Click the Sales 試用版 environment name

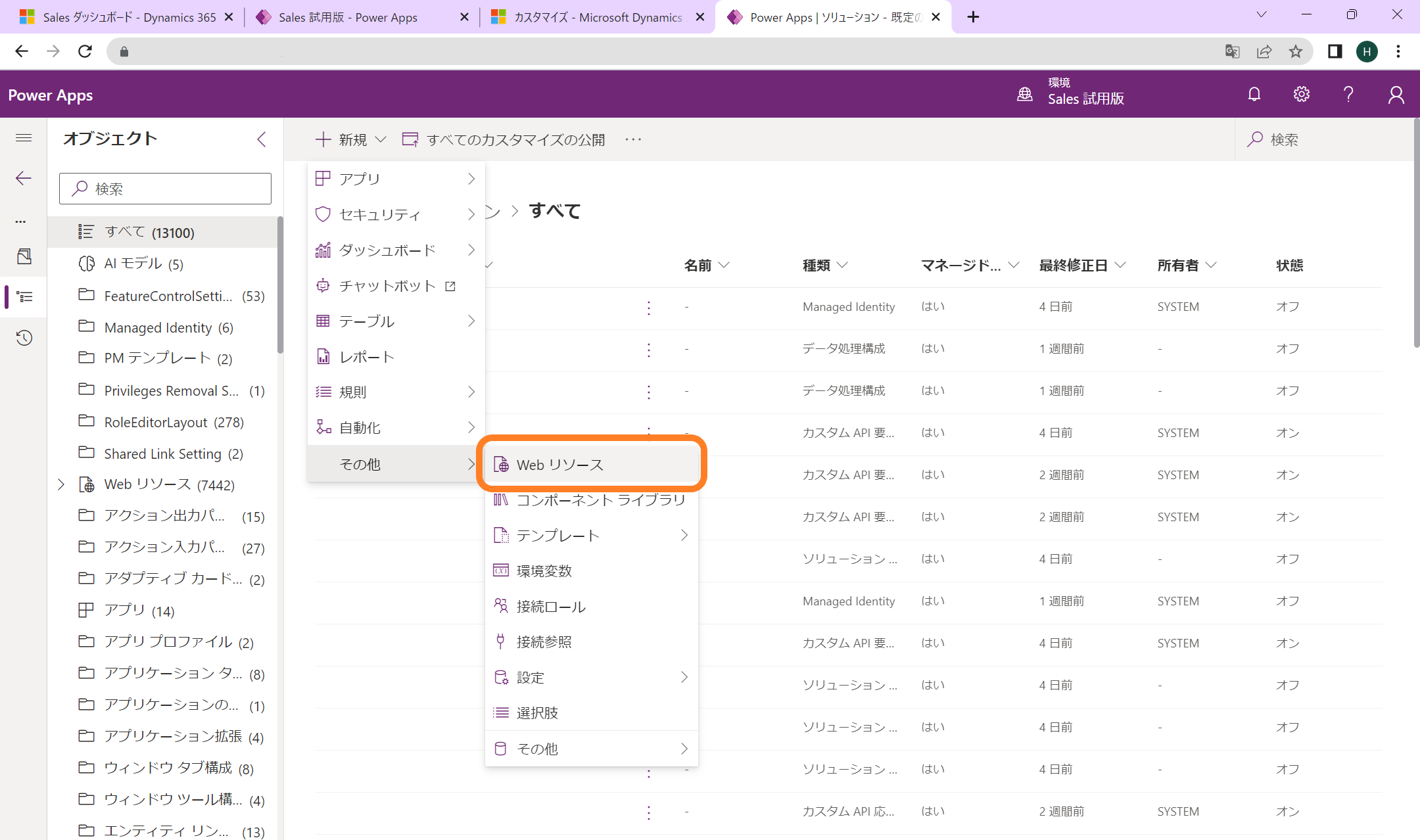(1086, 99)
